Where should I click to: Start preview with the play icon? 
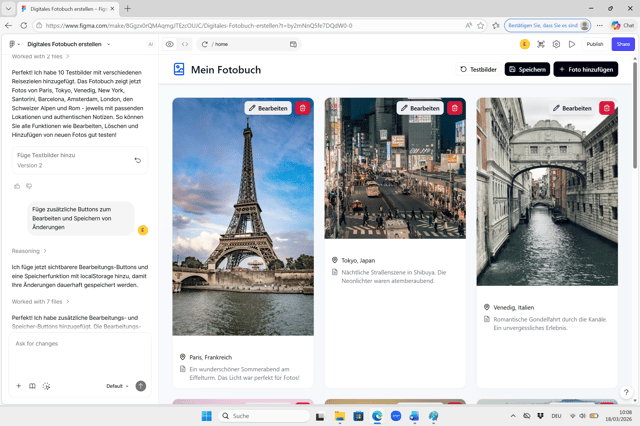(x=572, y=44)
